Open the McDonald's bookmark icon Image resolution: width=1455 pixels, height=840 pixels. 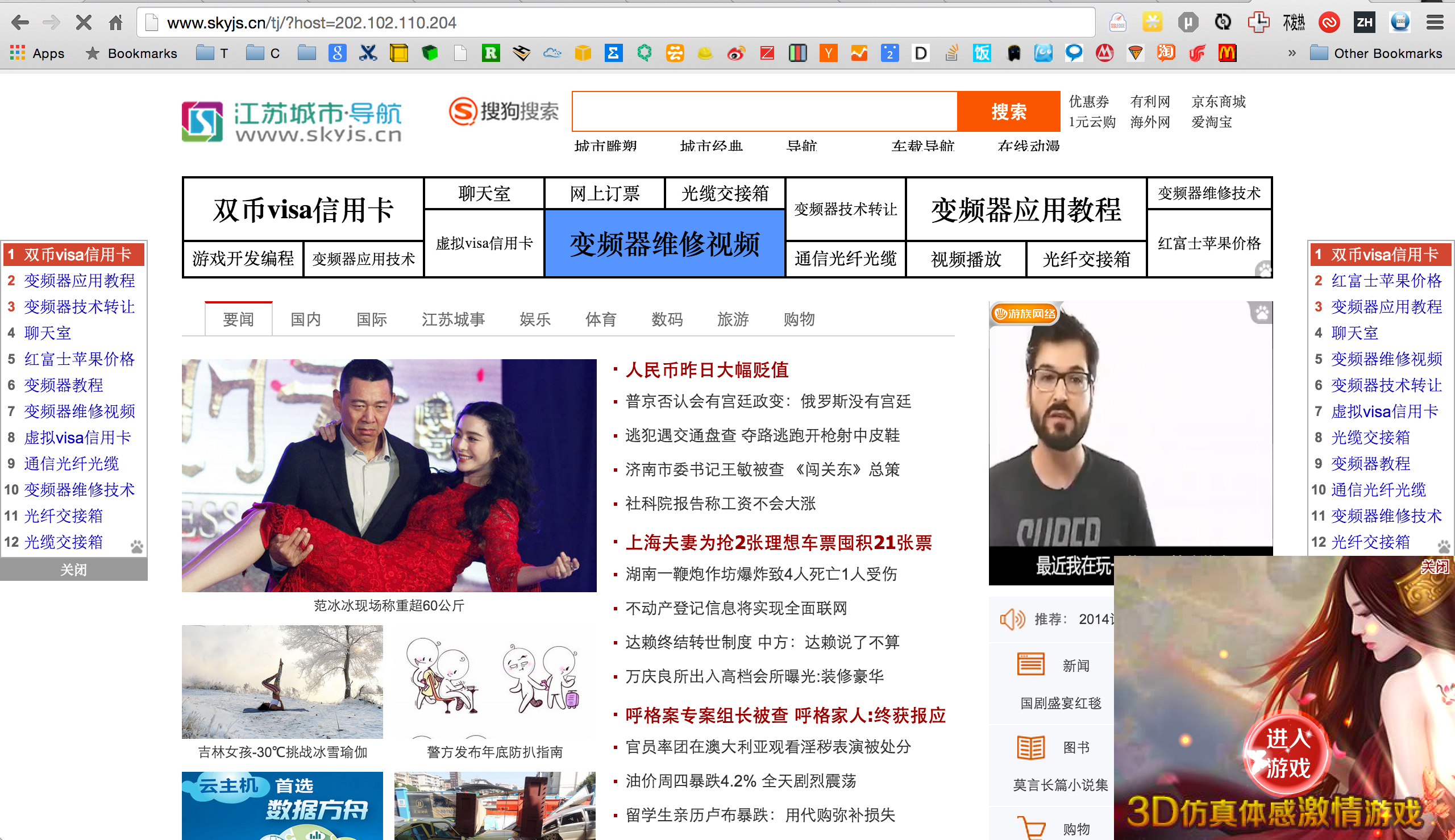pos(1227,53)
